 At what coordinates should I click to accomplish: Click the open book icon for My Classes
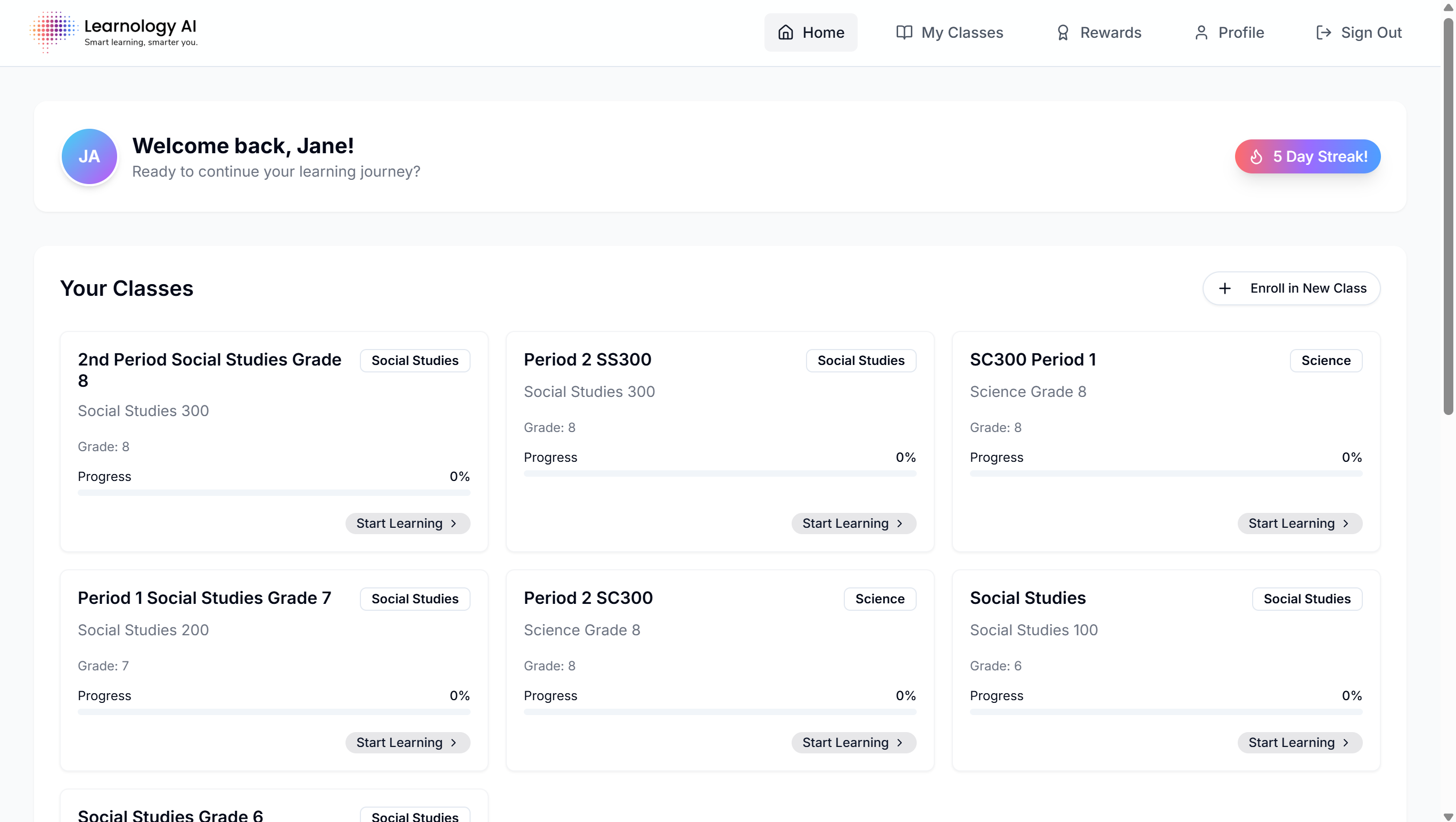[x=904, y=33]
